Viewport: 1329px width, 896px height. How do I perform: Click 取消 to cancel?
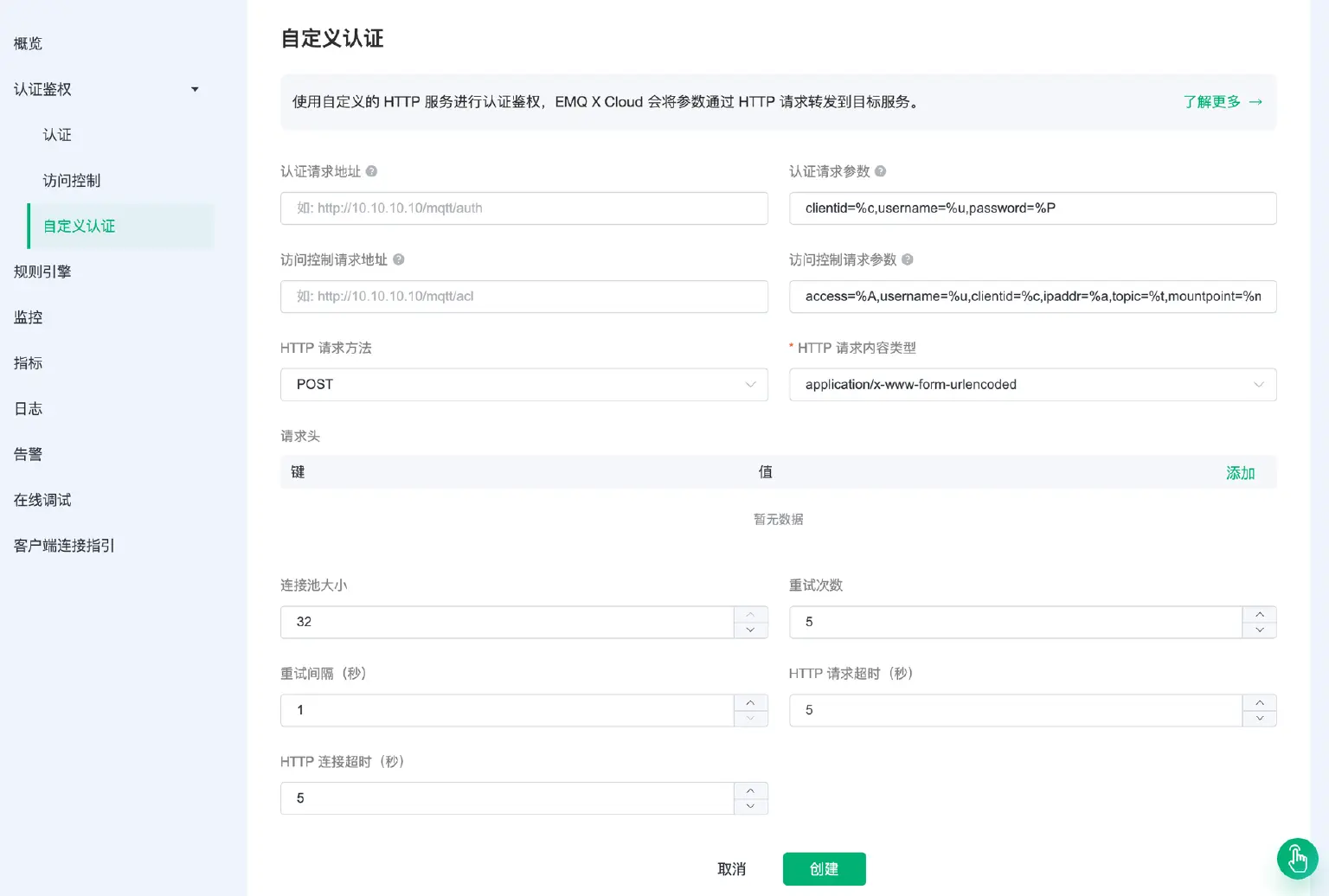[x=733, y=868]
